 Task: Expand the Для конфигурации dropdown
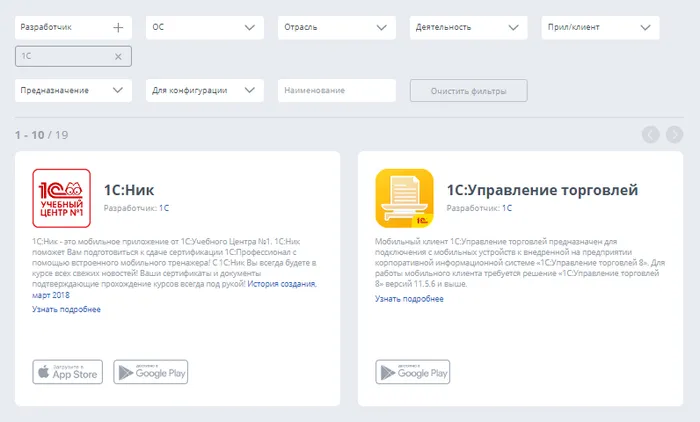click(x=205, y=91)
